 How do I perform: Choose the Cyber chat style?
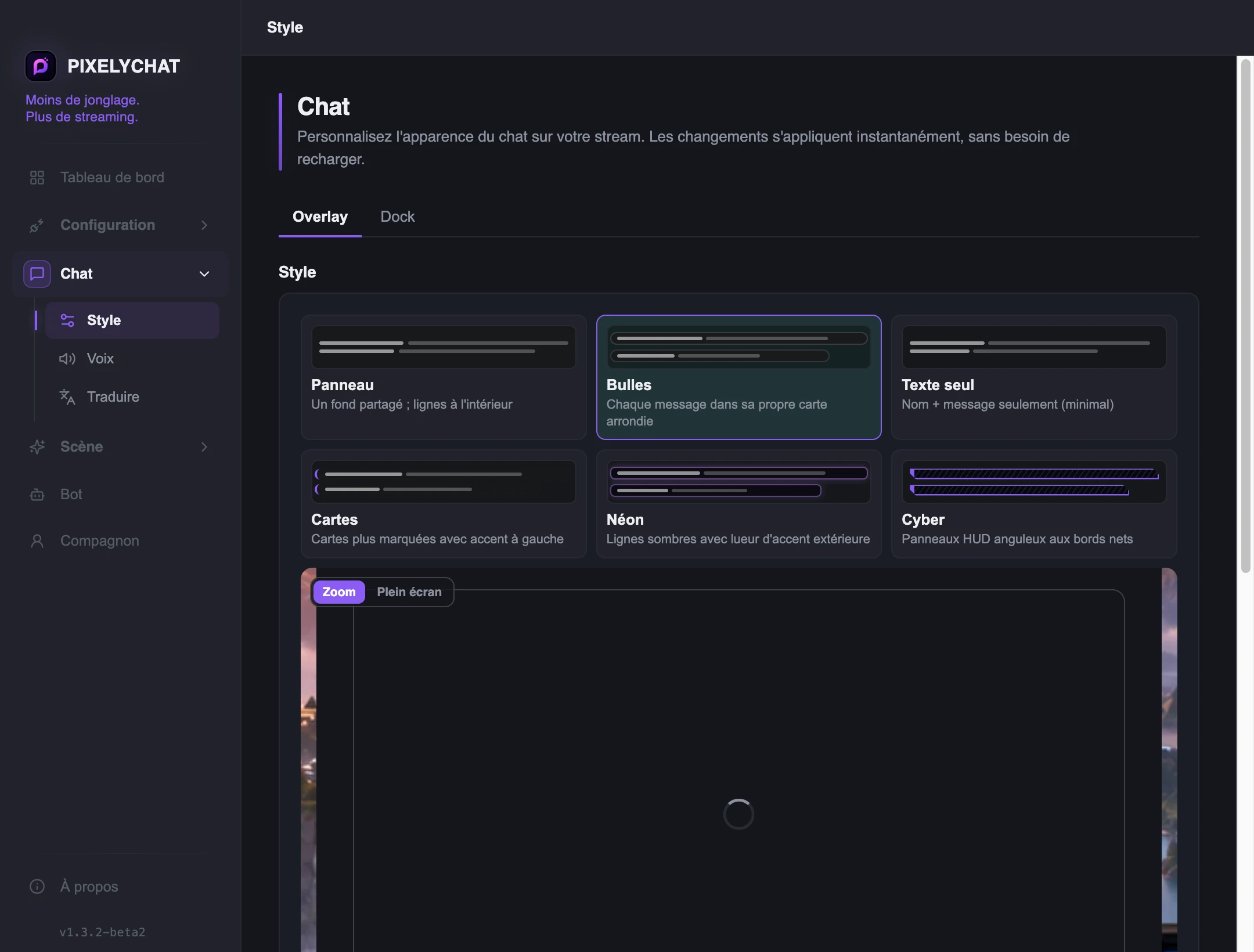tap(1034, 504)
